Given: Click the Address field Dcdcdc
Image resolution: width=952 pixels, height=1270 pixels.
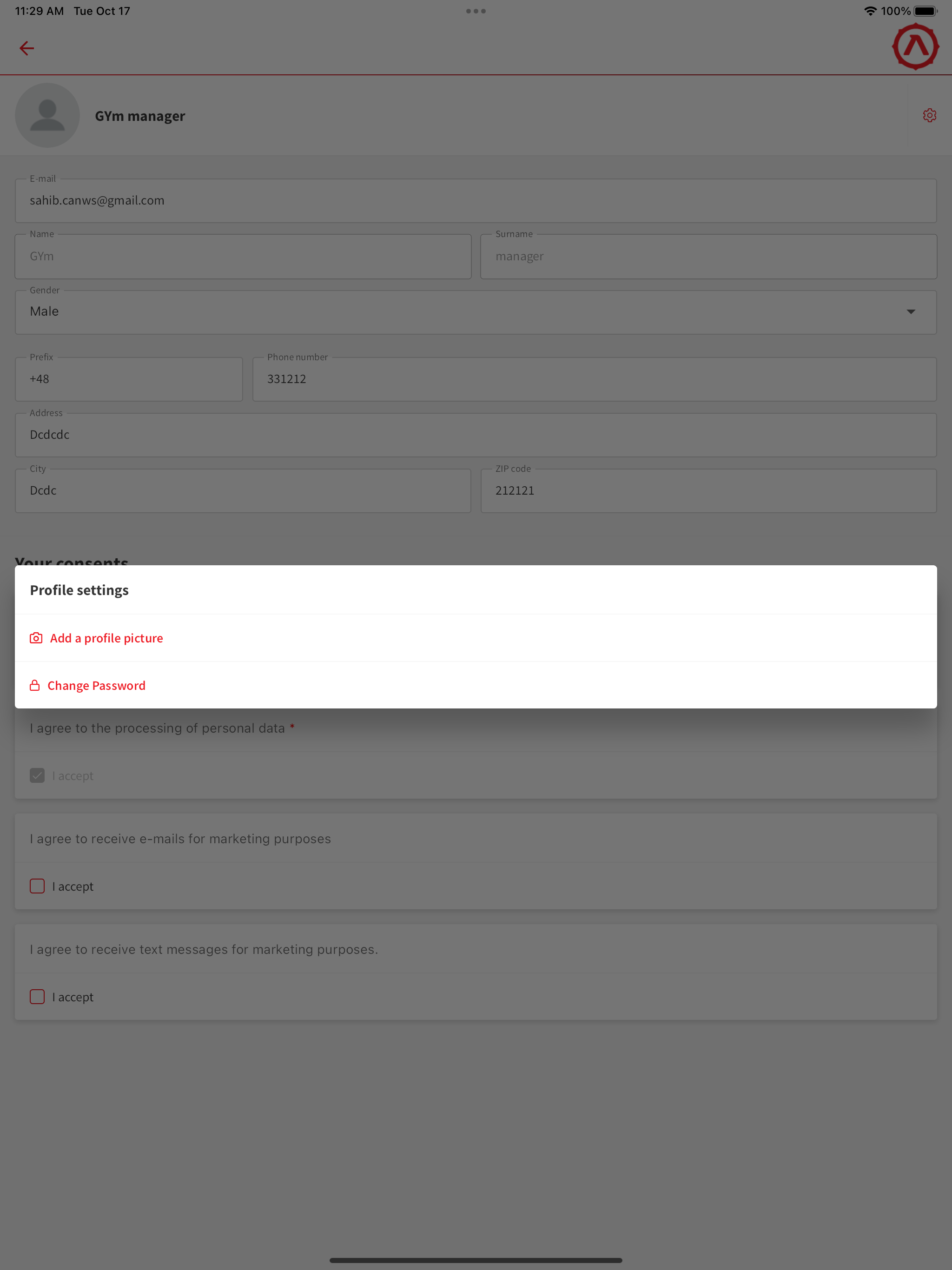Looking at the screenshot, I should tap(476, 435).
